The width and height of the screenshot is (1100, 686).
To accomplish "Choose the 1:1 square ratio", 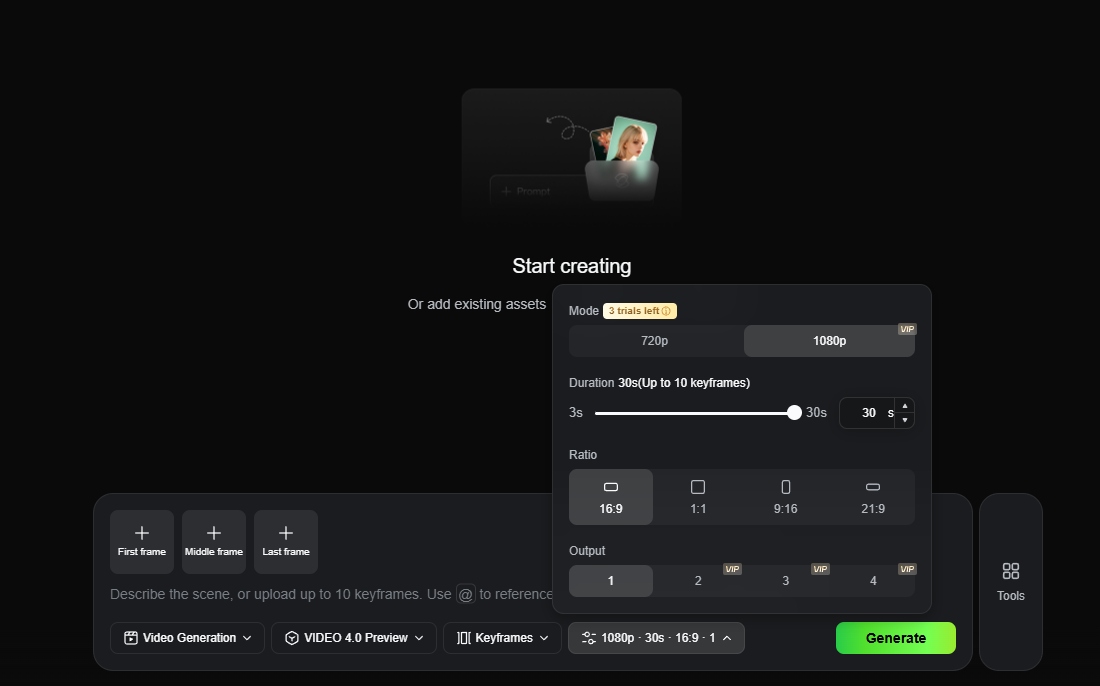I will [x=698, y=497].
